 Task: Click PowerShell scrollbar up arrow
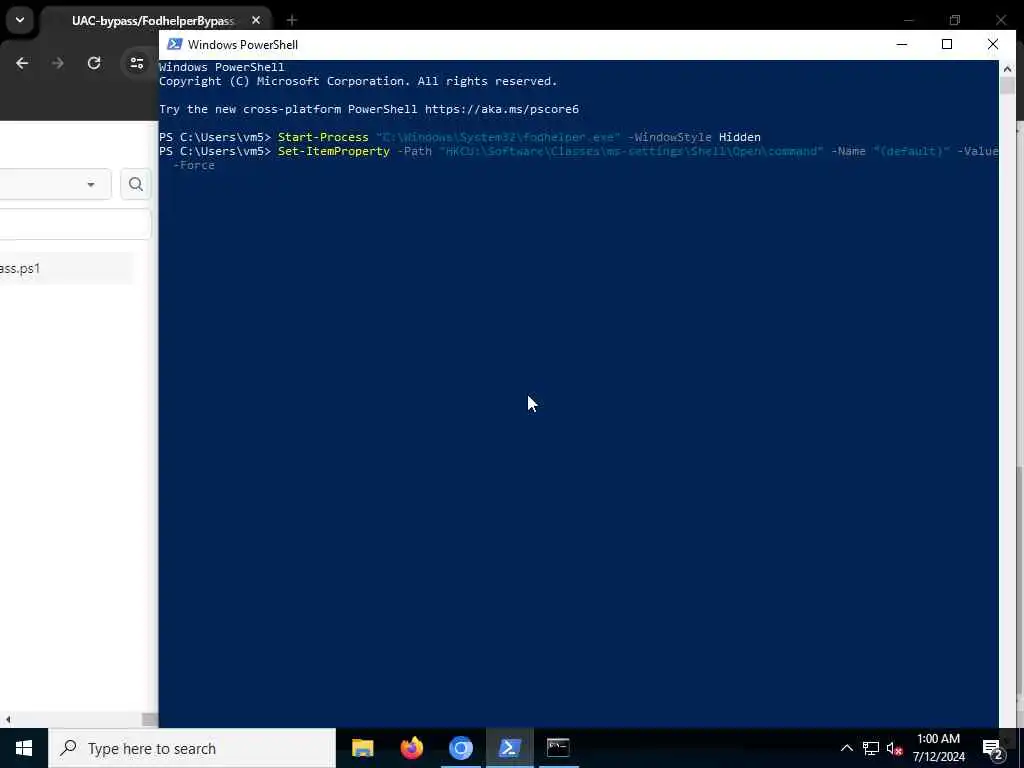click(x=1007, y=69)
